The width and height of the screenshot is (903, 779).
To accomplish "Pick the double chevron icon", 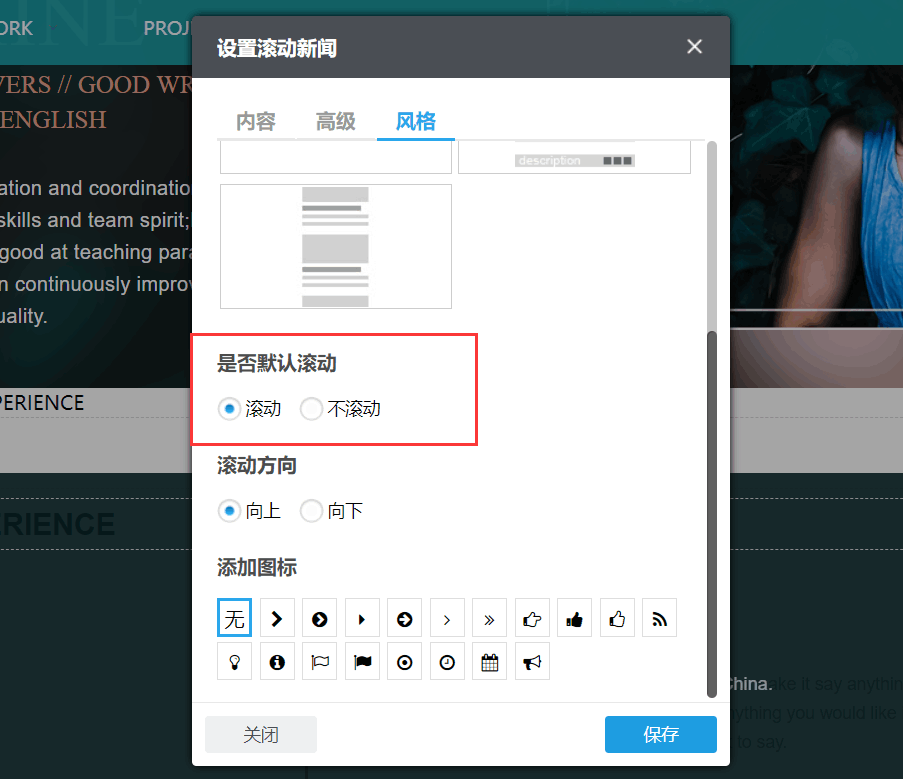I will pyautogui.click(x=489, y=617).
